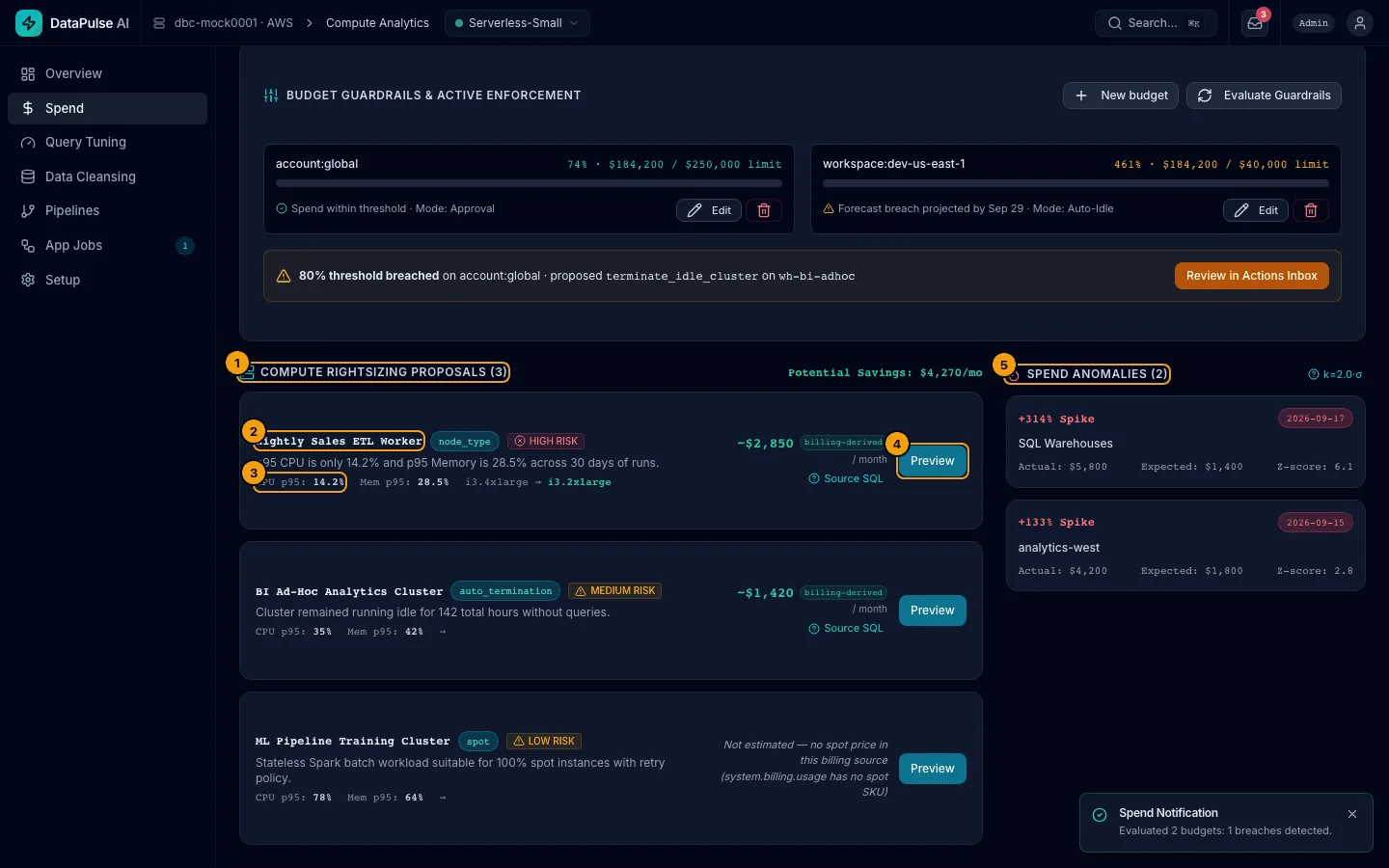Open the SQL Warehouses spike anomaly card

pyautogui.click(x=1185, y=443)
